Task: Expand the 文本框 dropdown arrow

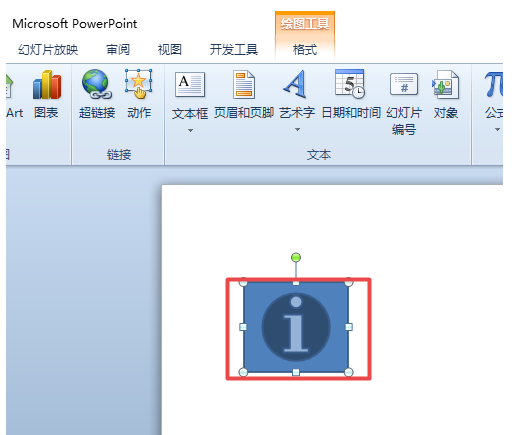Action: coord(190,131)
